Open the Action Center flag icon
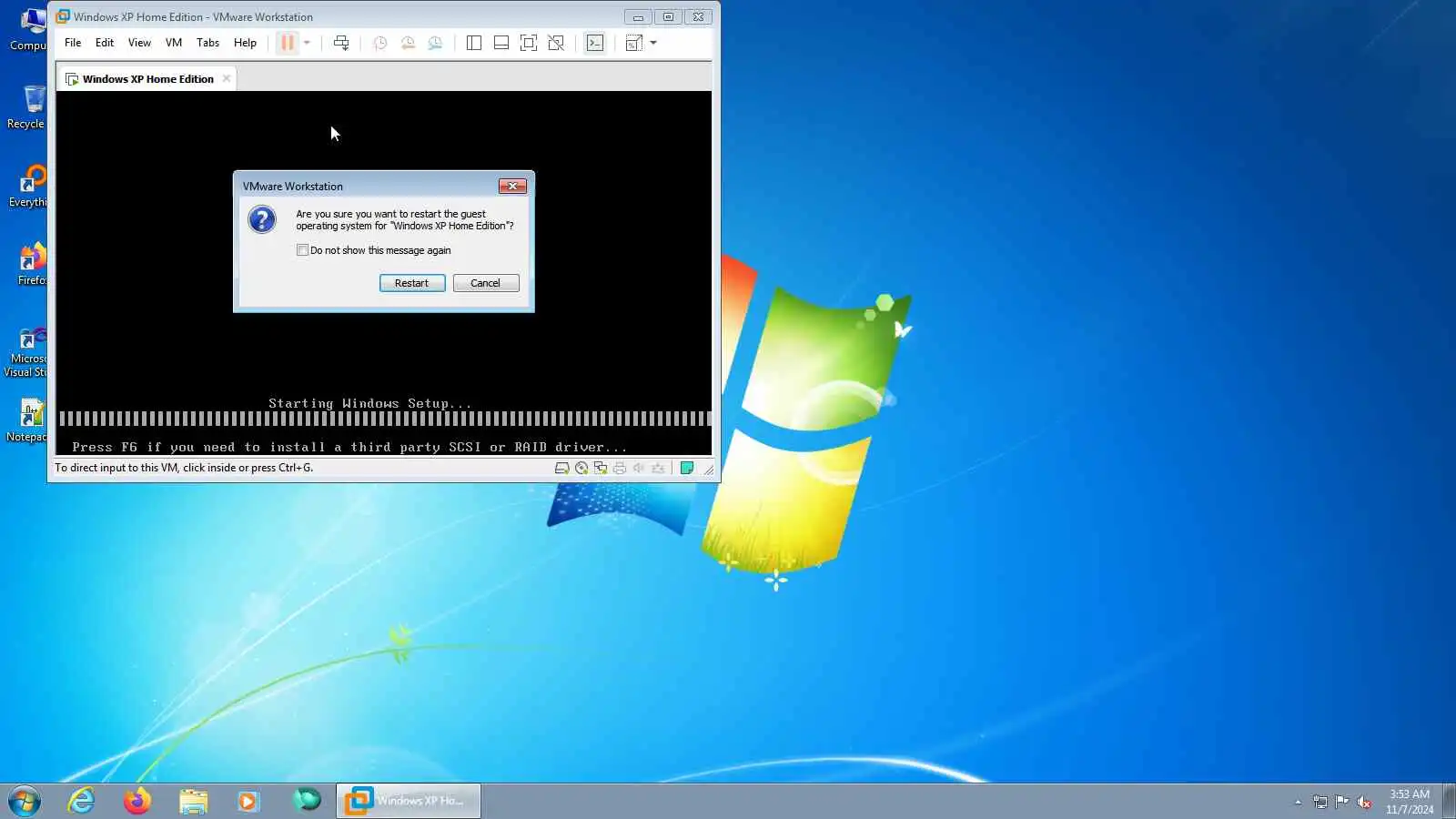Image resolution: width=1456 pixels, height=819 pixels. 1342,802
